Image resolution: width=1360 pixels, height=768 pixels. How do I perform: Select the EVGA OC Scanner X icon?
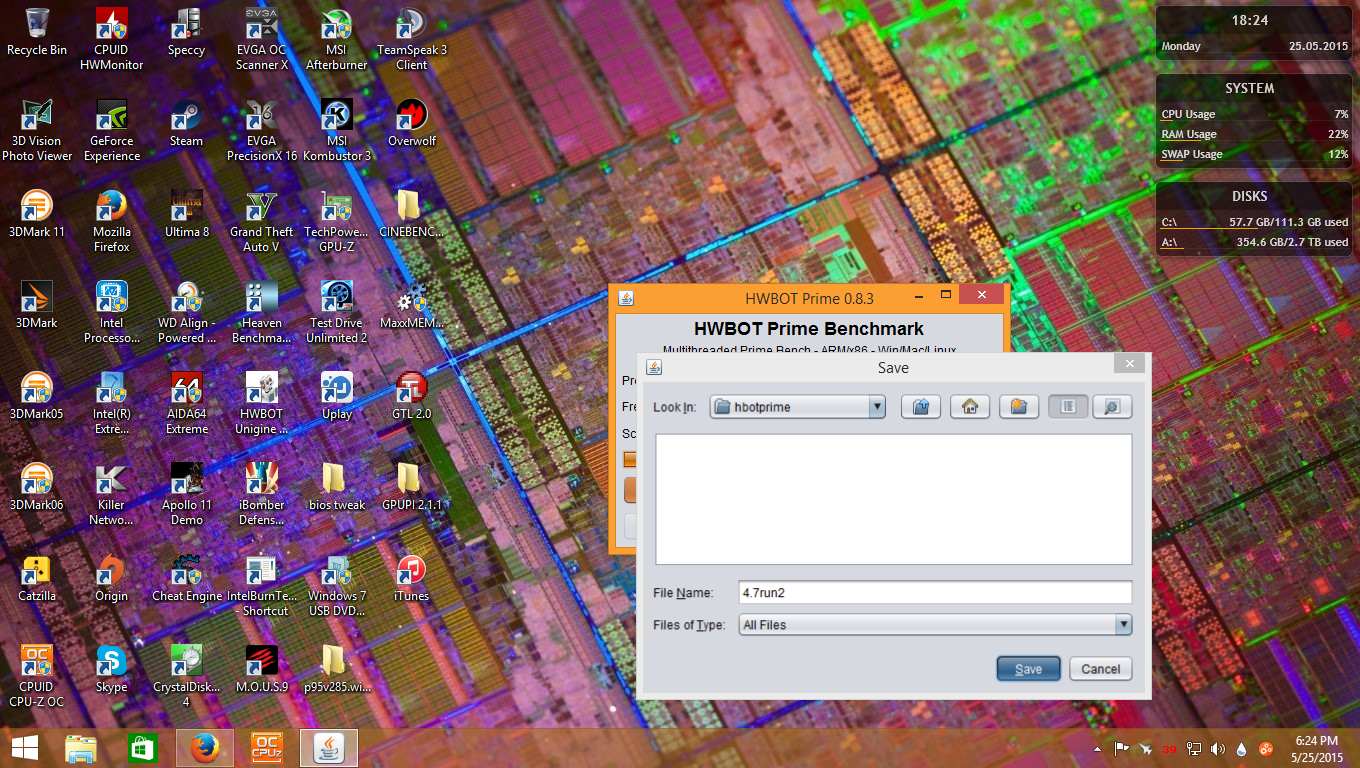(x=262, y=39)
